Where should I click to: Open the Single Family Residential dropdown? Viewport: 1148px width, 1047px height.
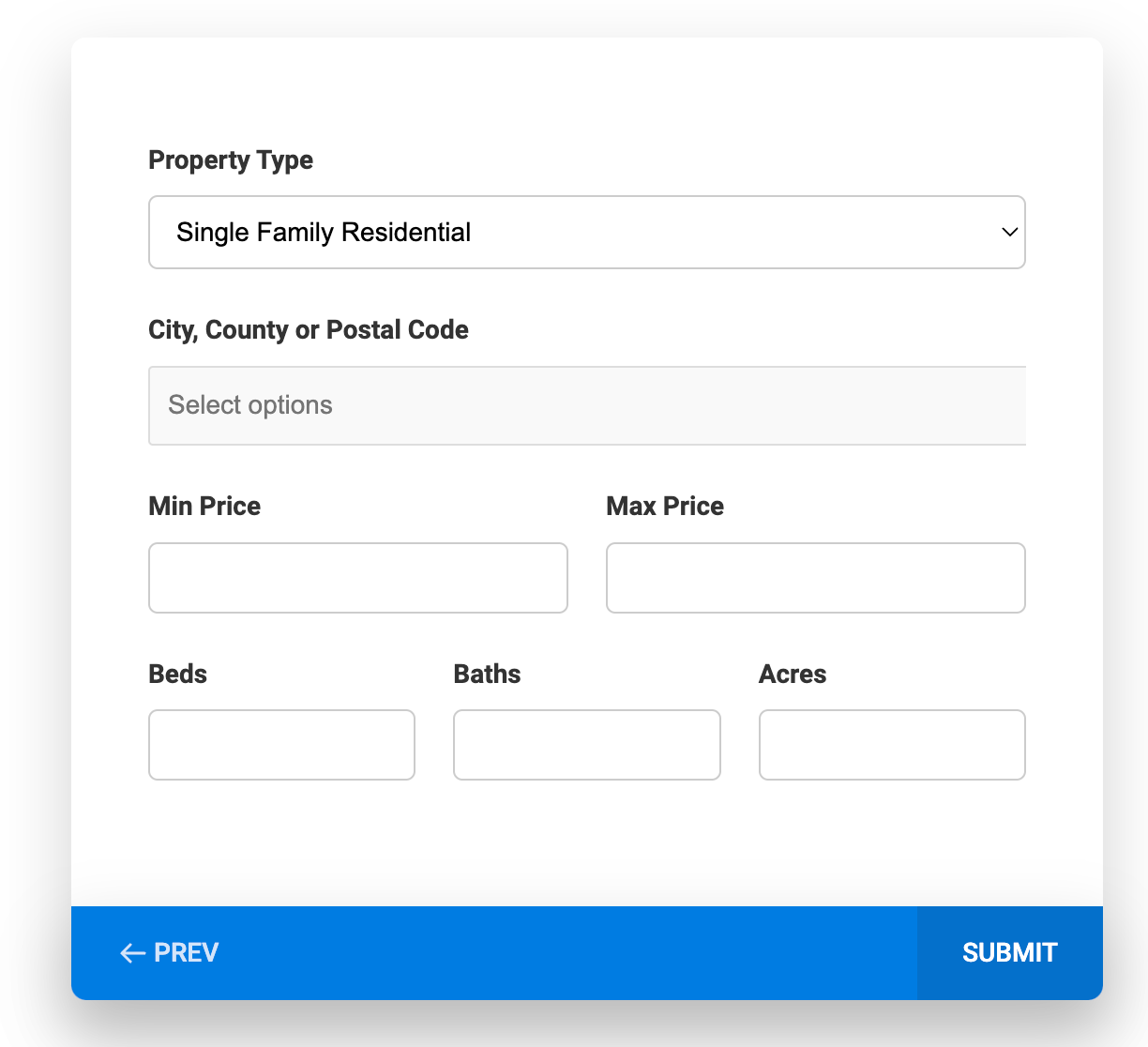tap(586, 232)
